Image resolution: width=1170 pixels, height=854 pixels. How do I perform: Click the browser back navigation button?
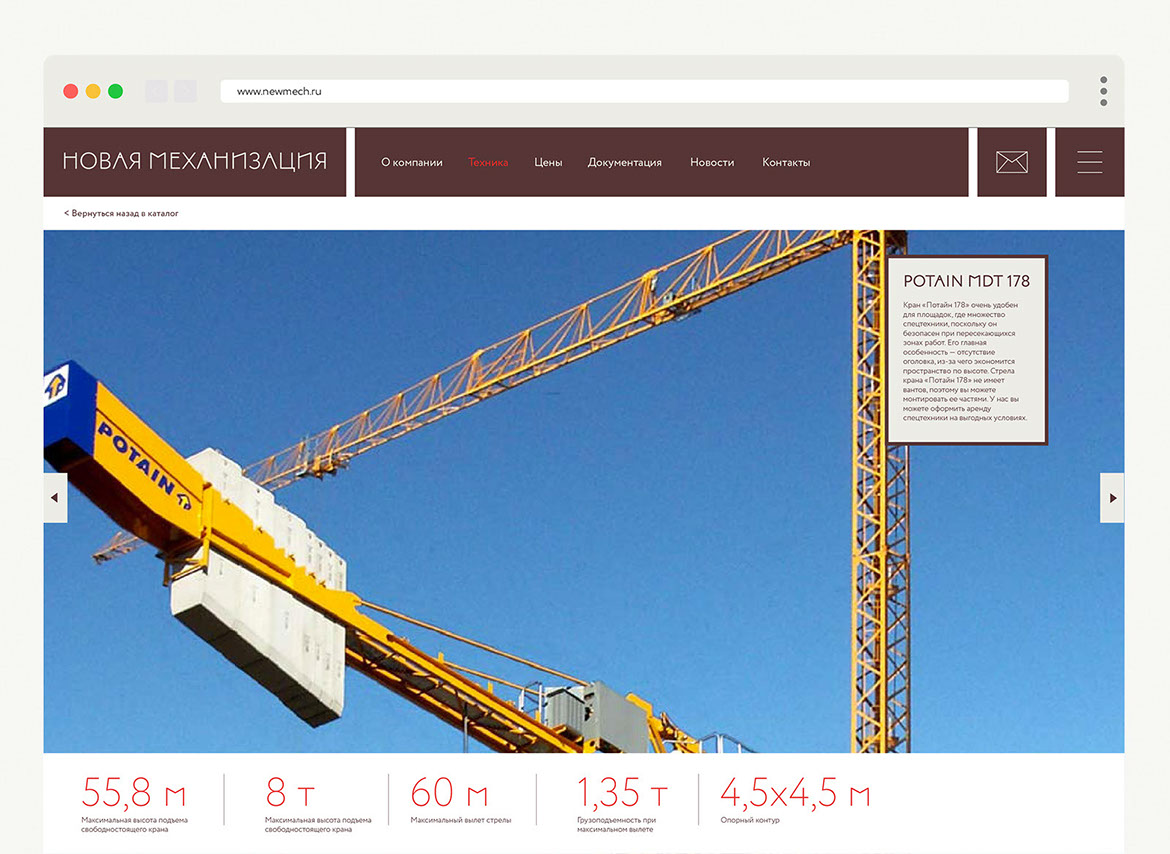tap(156, 91)
